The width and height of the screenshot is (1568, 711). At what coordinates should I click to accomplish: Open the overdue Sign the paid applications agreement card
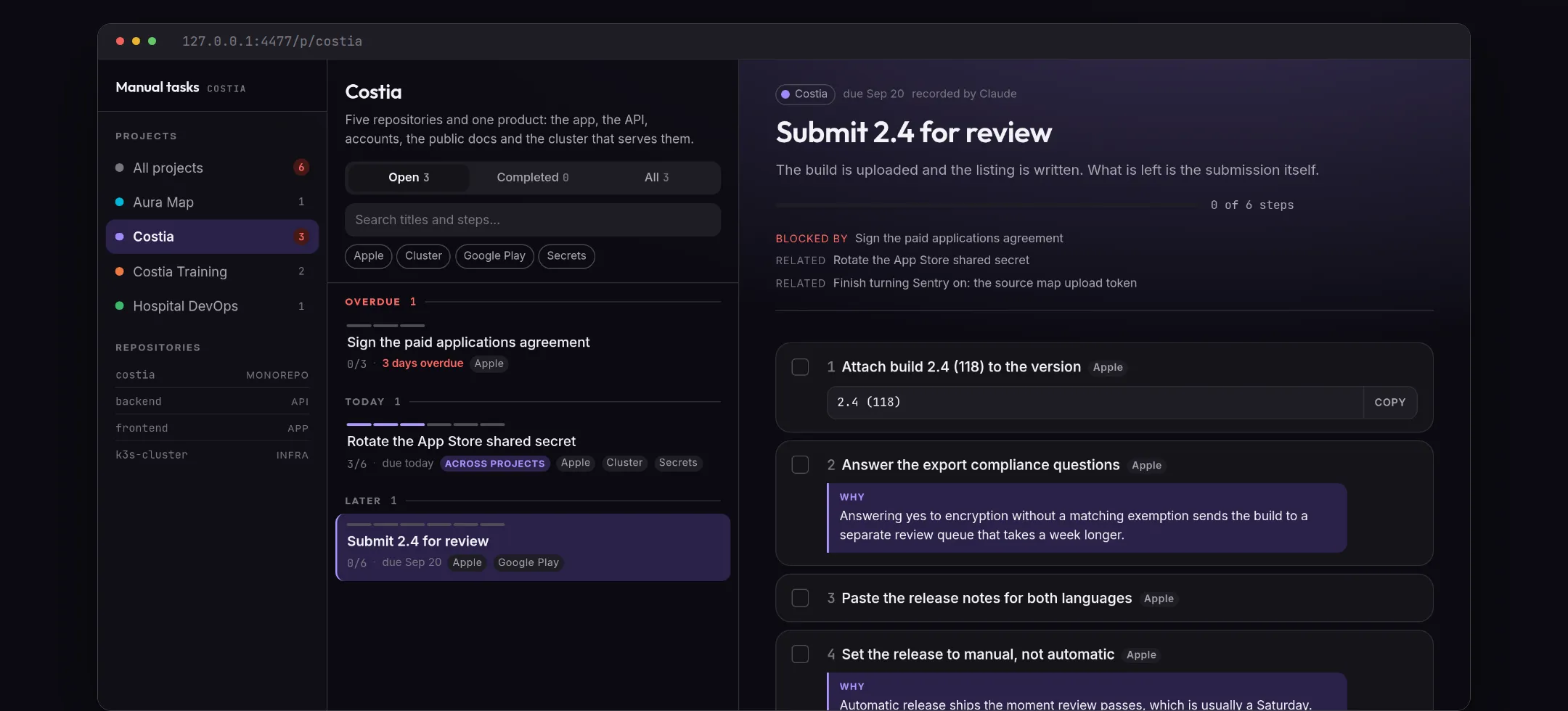coord(533,348)
